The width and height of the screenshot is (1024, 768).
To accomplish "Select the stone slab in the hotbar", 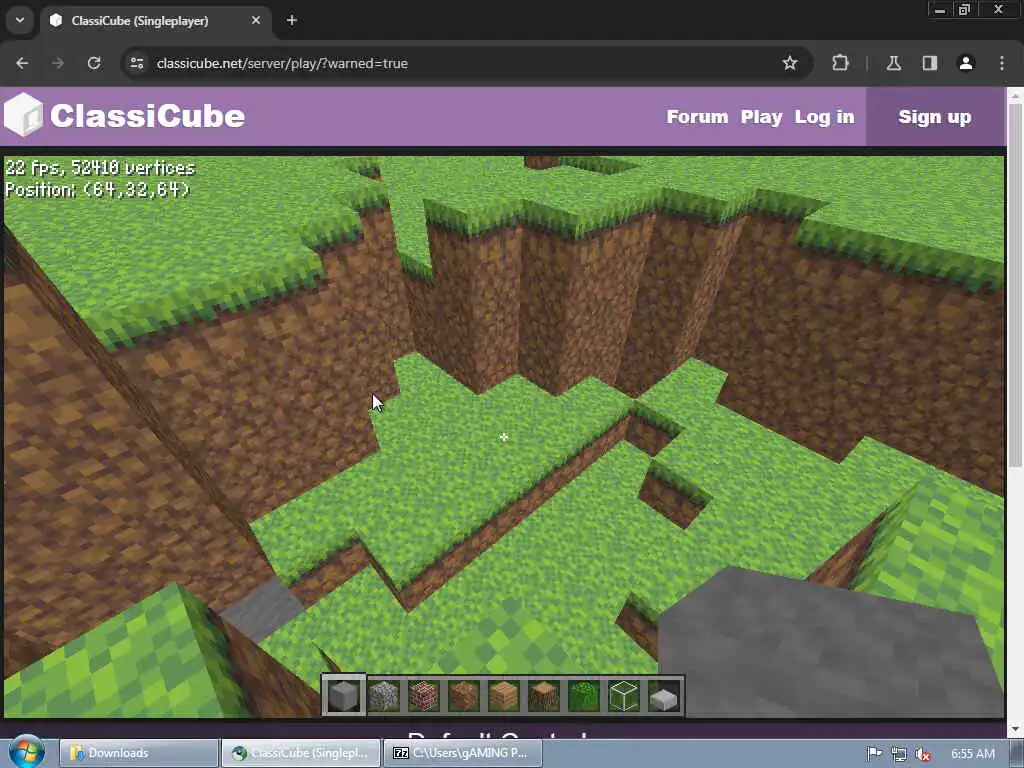I will [664, 698].
